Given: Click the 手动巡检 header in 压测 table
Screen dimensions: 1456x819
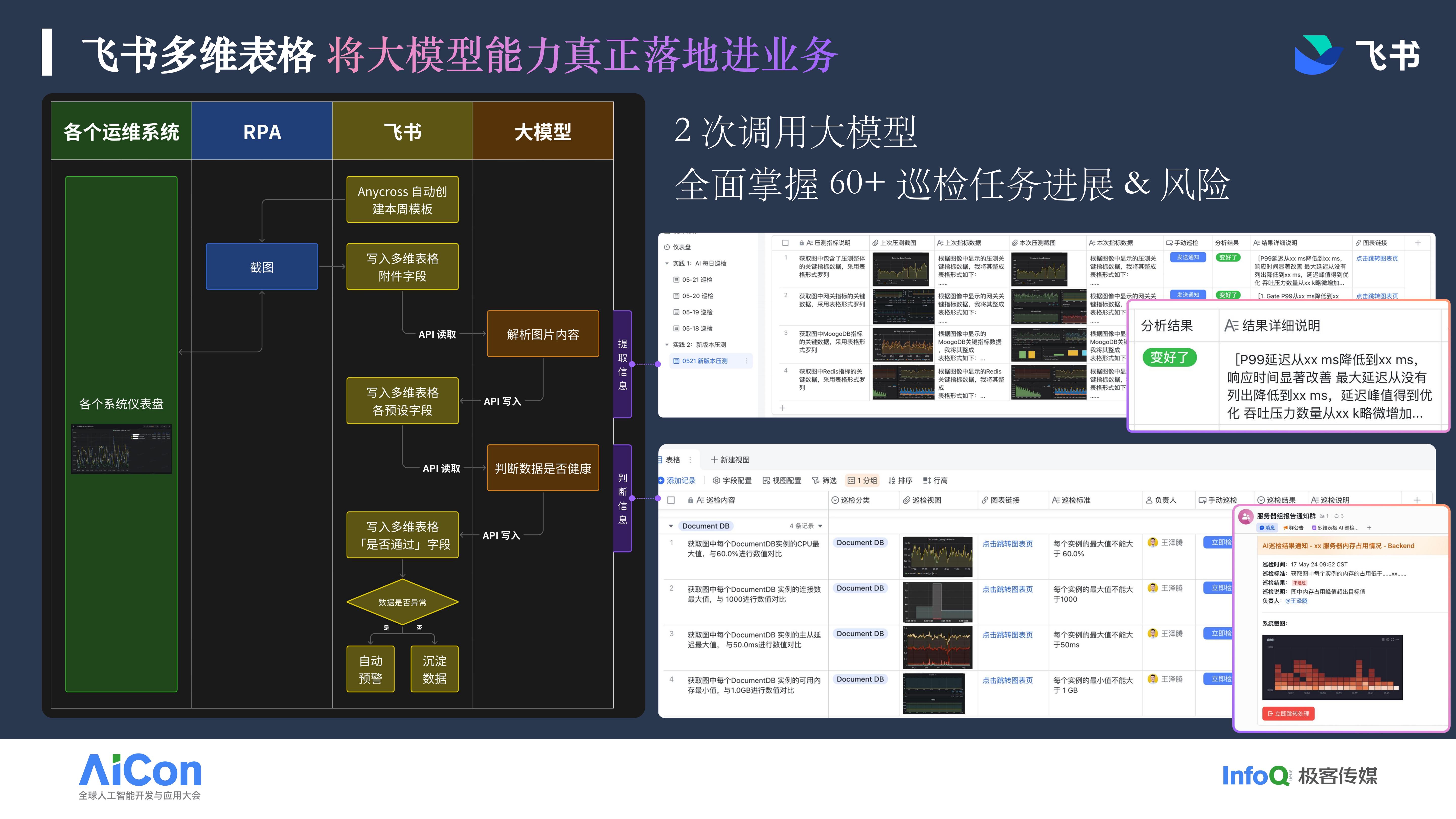Looking at the screenshot, I should pos(1182,242).
